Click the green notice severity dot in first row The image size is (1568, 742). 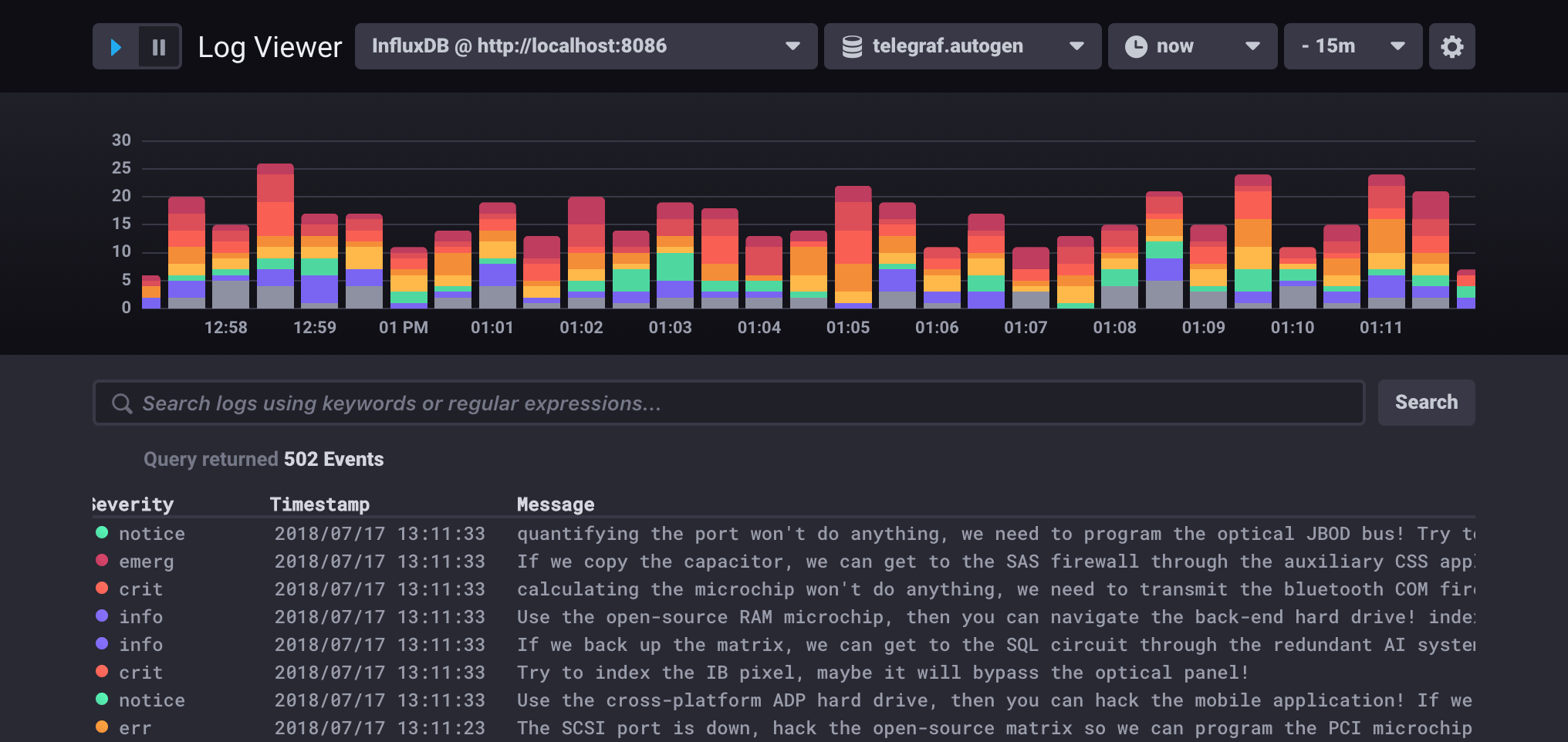(x=102, y=533)
